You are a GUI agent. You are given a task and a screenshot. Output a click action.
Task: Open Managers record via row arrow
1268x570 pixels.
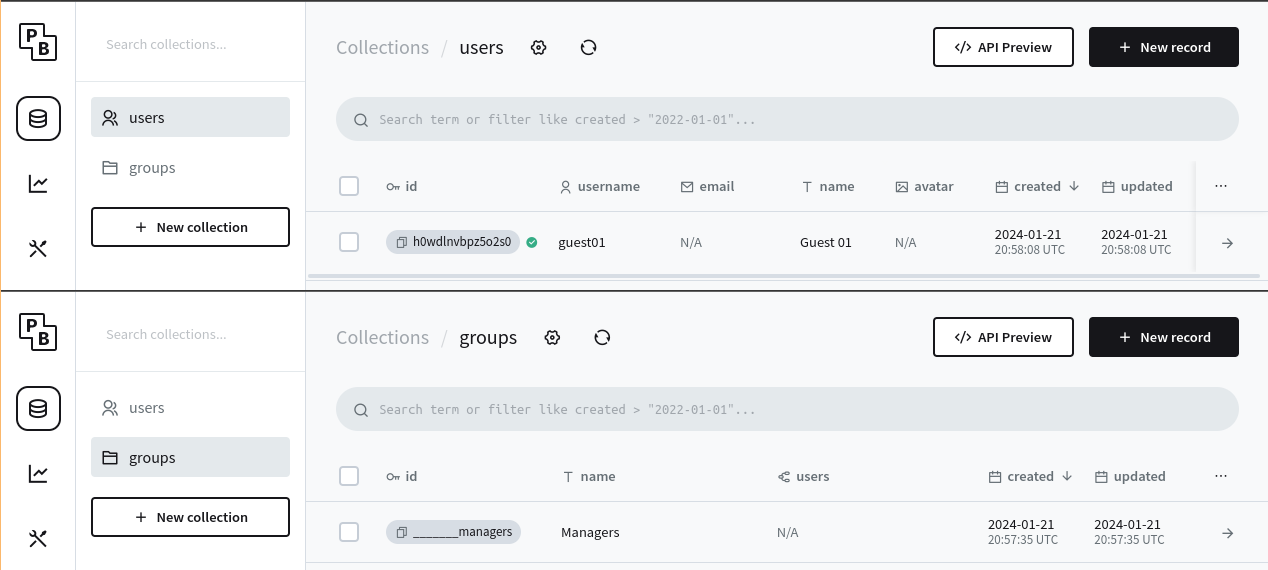pos(1227,533)
